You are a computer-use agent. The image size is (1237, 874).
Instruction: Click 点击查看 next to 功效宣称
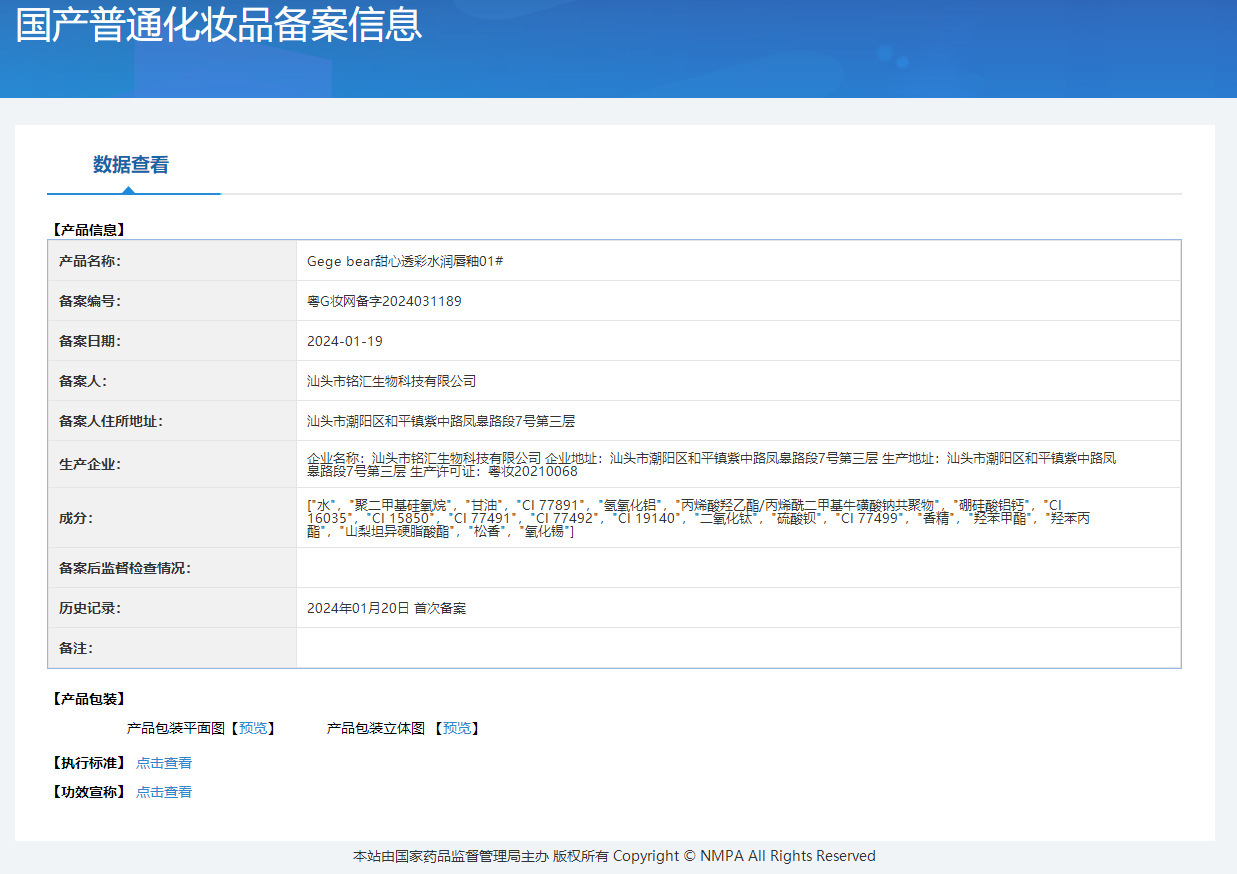click(x=164, y=792)
